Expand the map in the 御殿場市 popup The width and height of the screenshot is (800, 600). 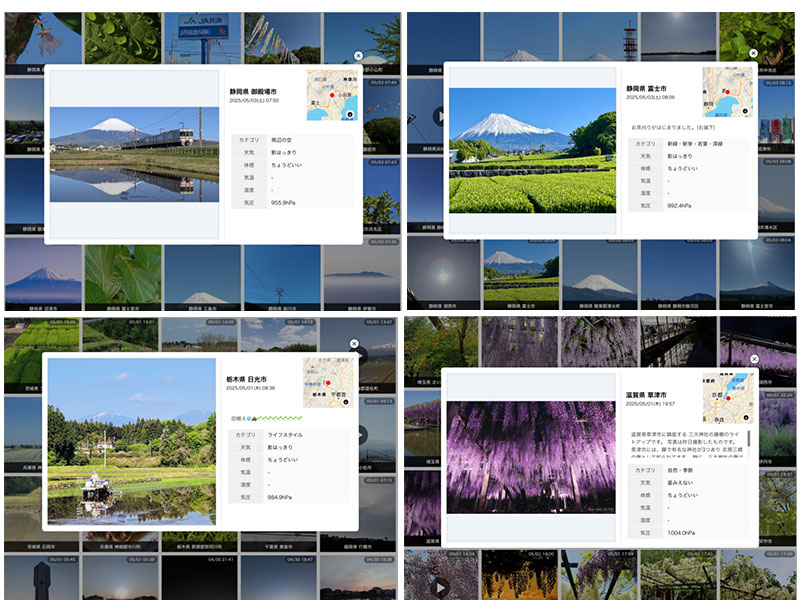point(349,115)
